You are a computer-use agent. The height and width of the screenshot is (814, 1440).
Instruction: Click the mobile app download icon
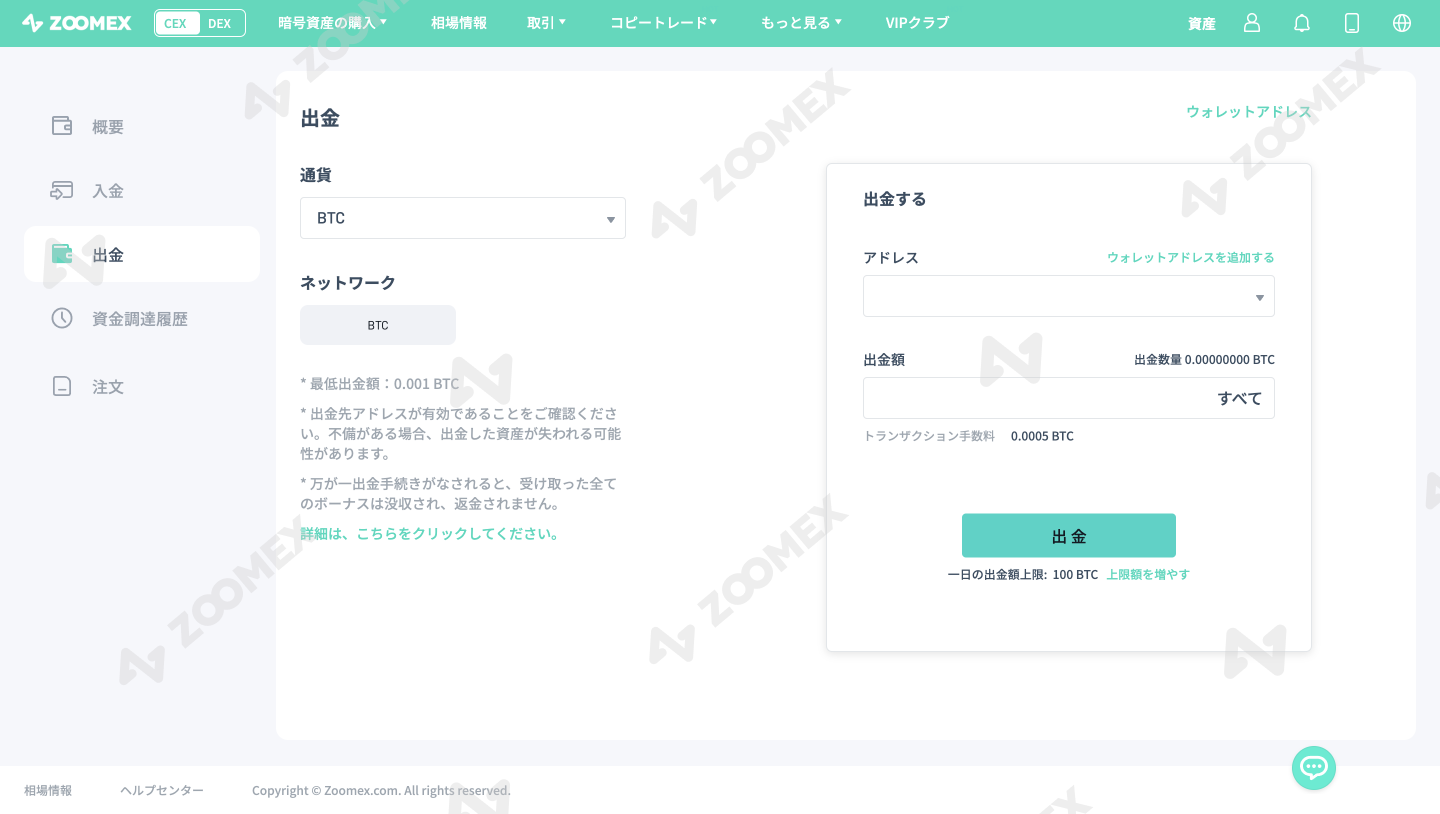coord(1351,22)
